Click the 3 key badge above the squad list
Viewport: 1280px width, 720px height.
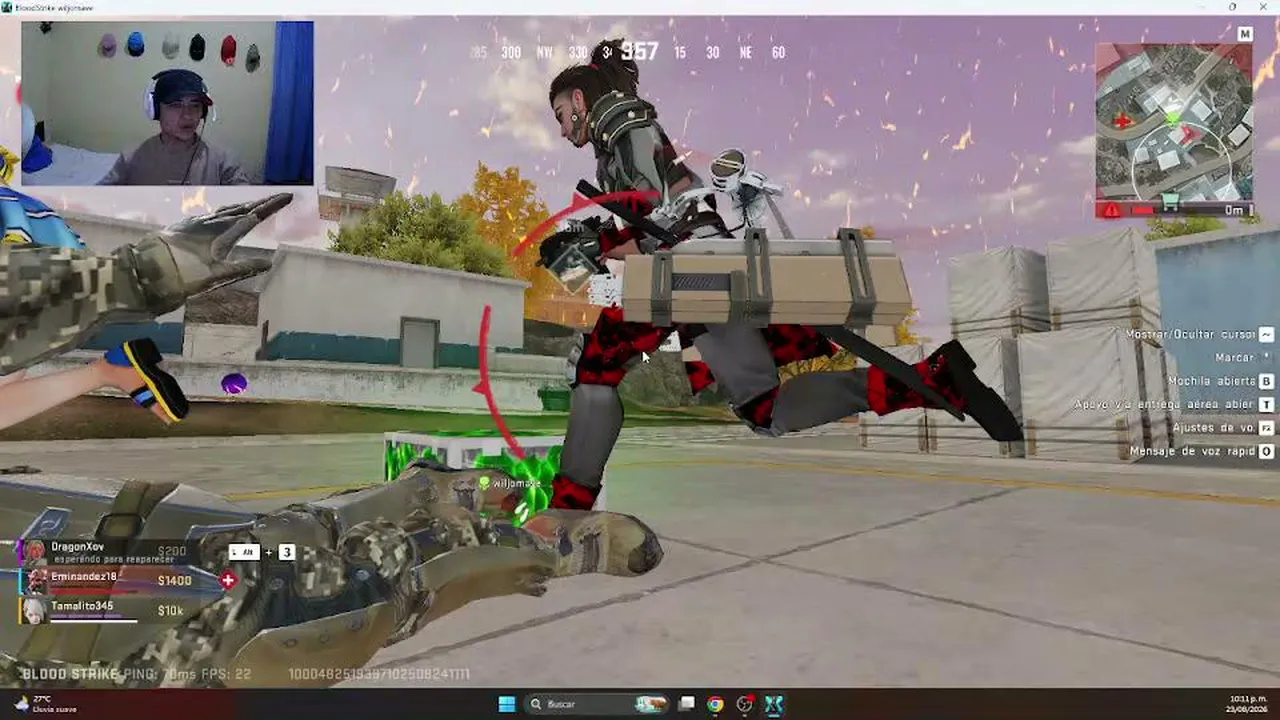[x=287, y=552]
